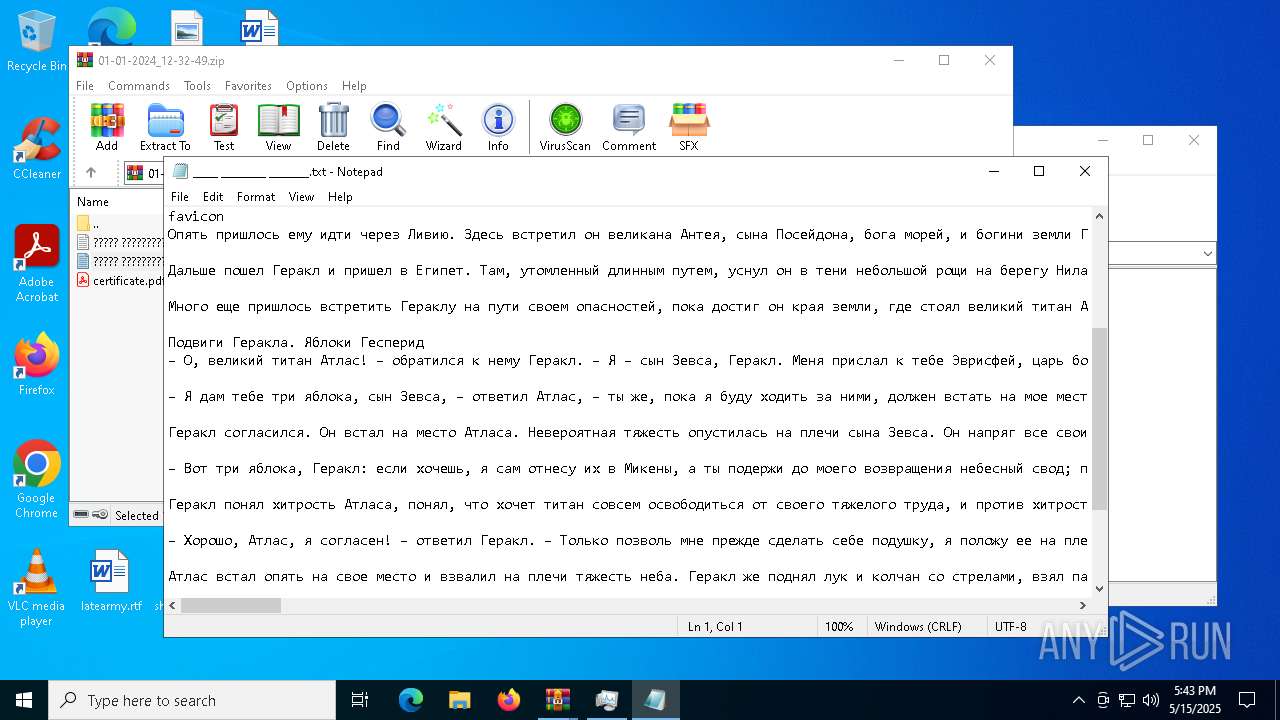Viewport: 1280px width, 720px height.
Task: Open Google Chrome desktop shortcut
Action: coord(36,480)
